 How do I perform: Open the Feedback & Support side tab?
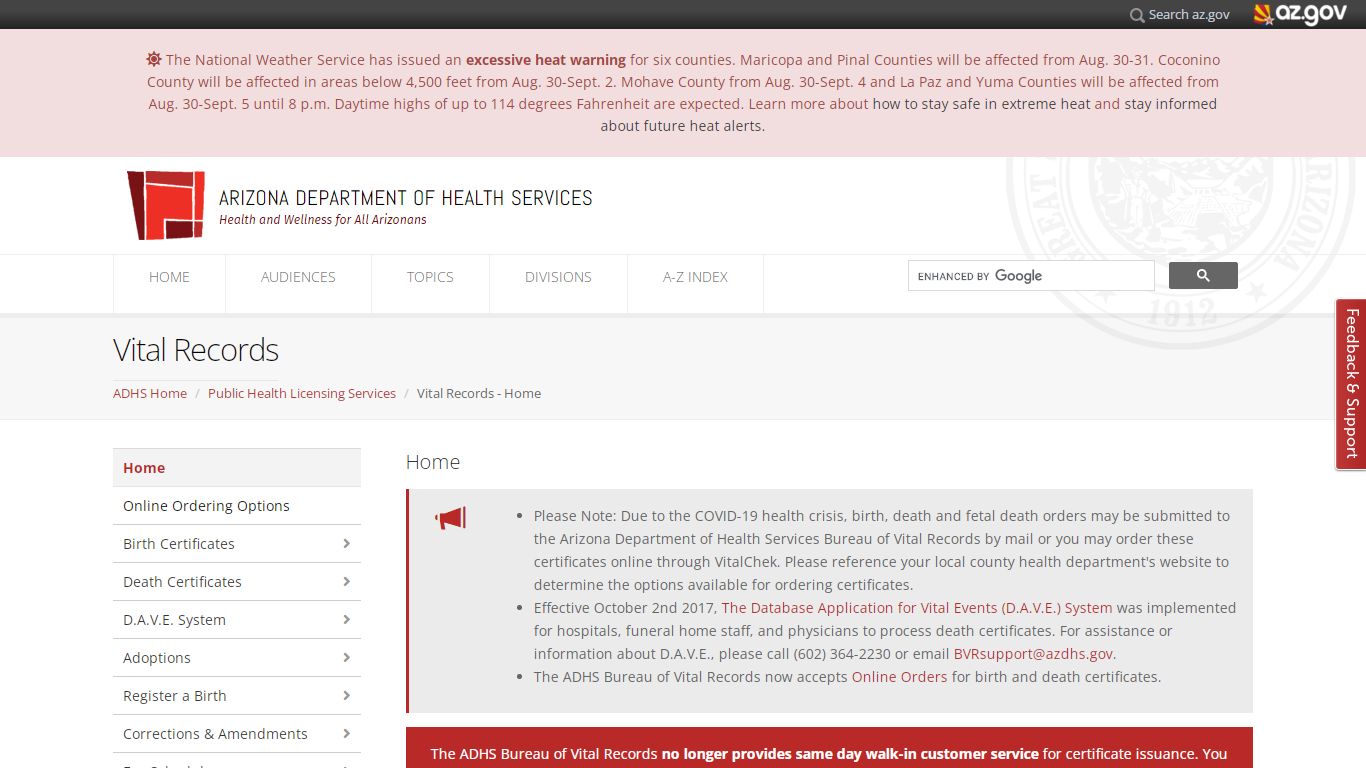(1351, 384)
